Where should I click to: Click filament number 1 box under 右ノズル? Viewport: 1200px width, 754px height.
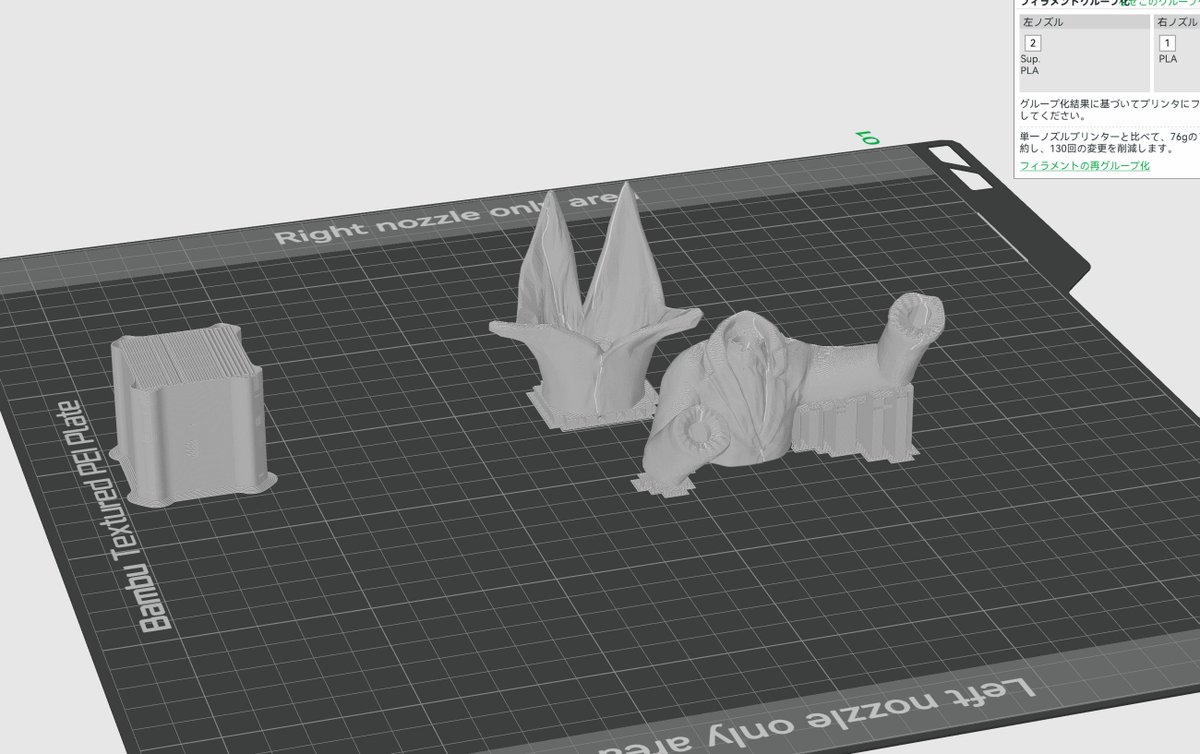[x=1167, y=43]
